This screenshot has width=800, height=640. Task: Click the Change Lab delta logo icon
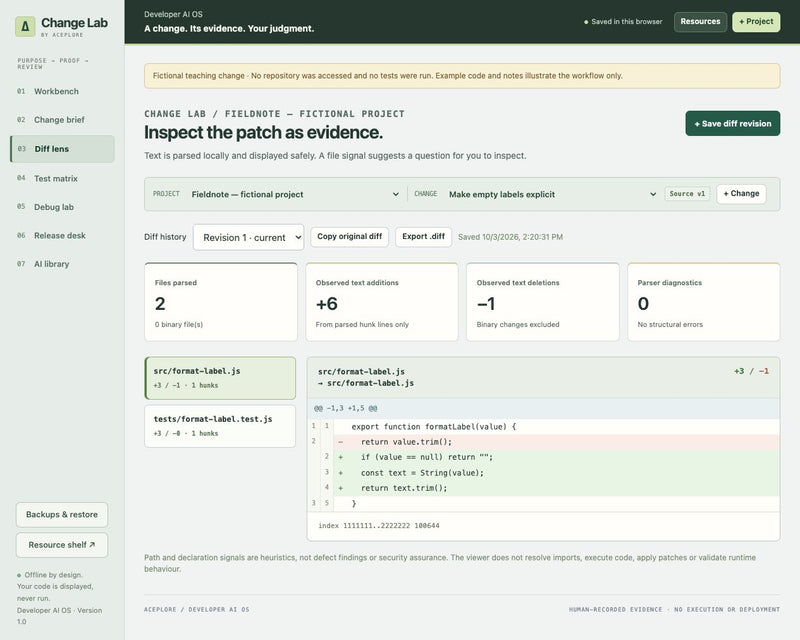25,26
